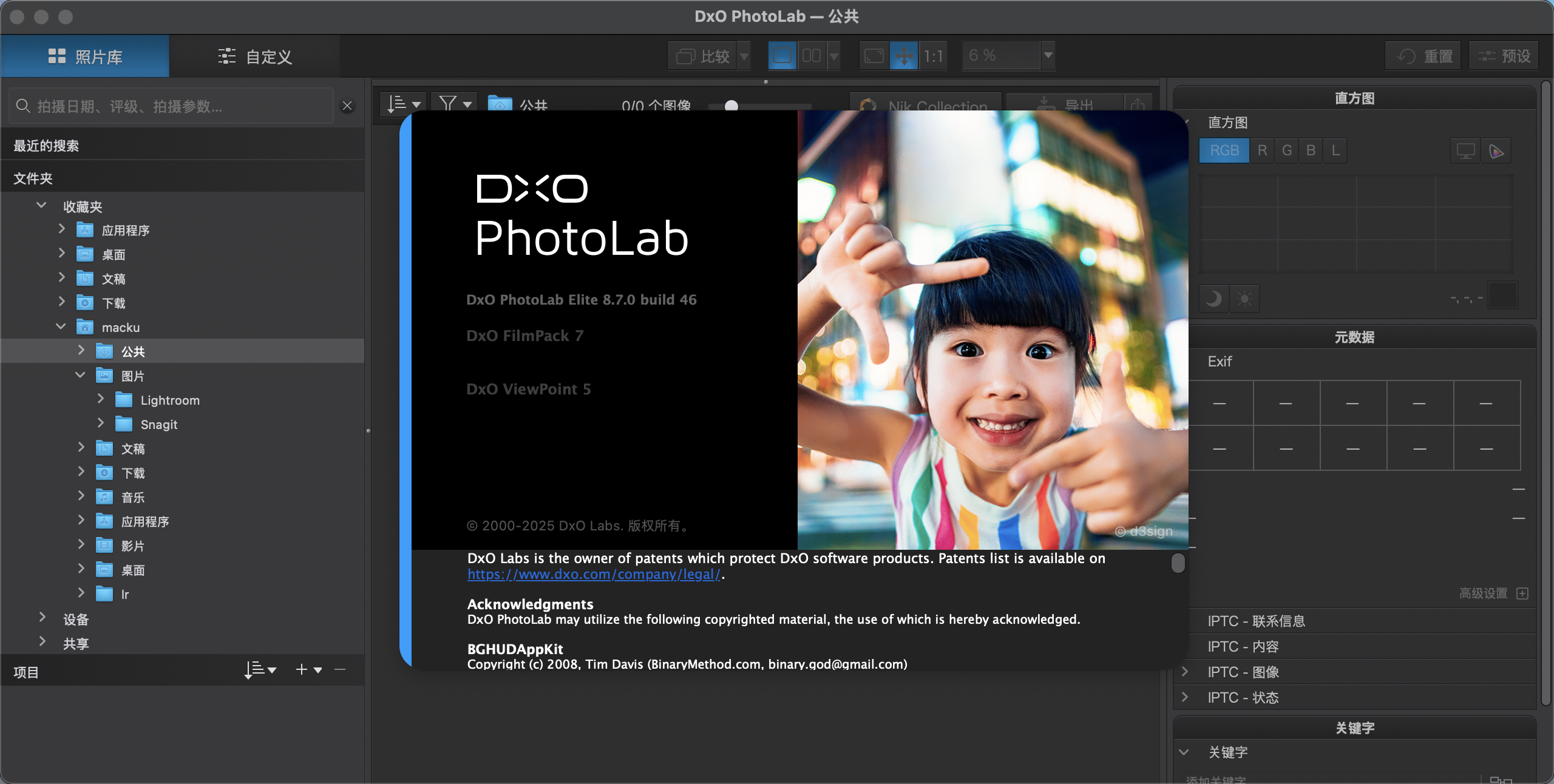Select the RGB histogram channel

[1224, 150]
